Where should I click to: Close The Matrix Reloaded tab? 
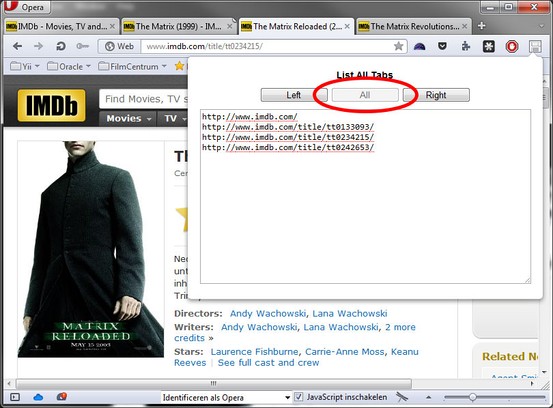point(347,26)
